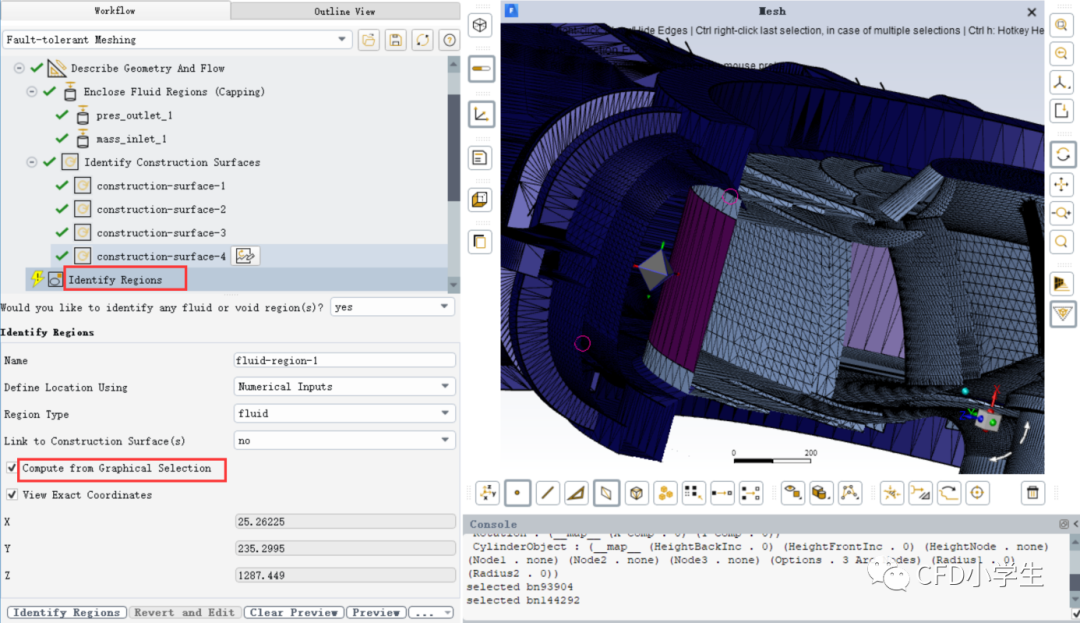
Task: Select construction-surface-3 task
Action: coord(160,233)
